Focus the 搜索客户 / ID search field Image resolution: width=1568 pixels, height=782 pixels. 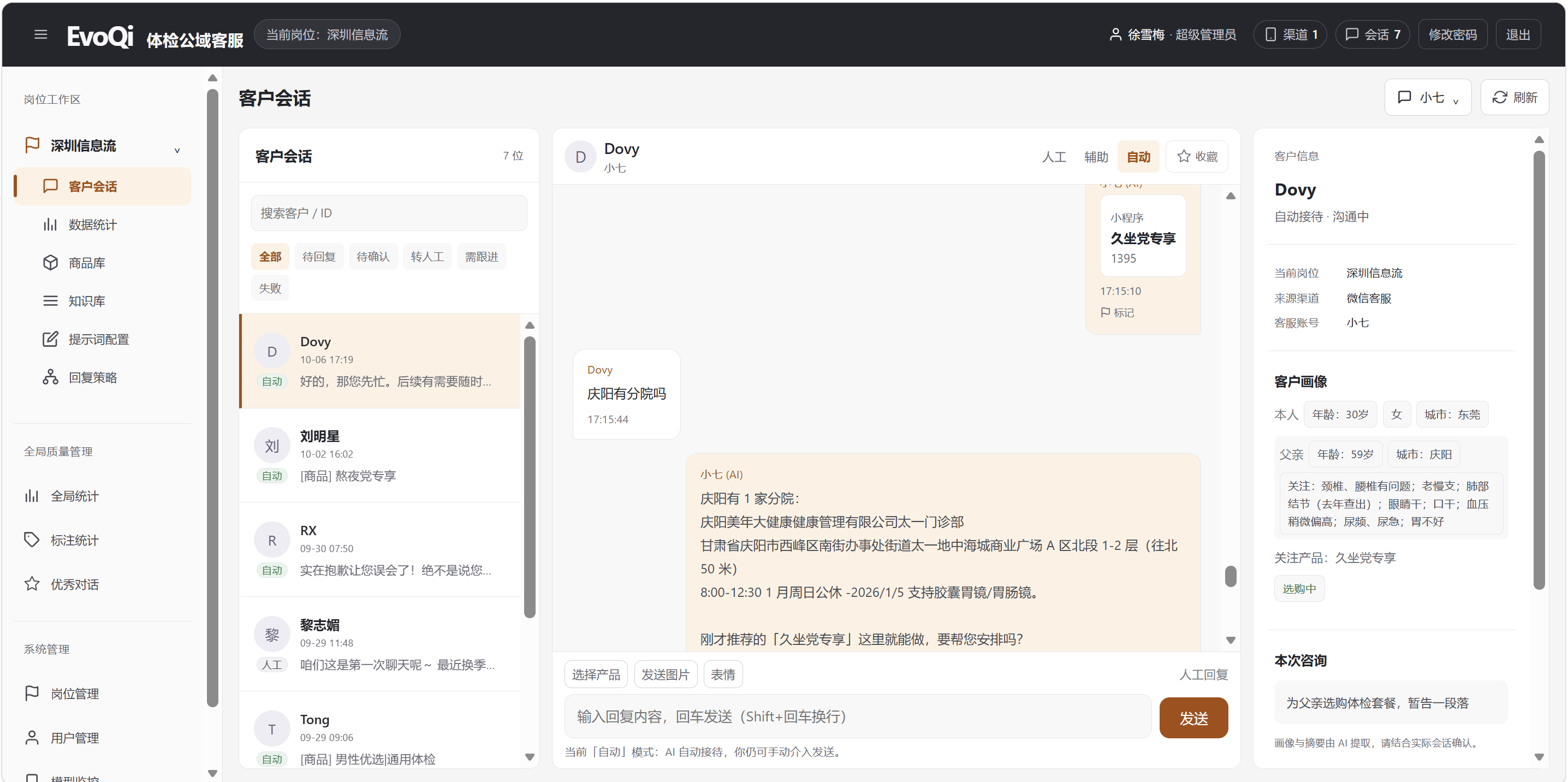click(x=389, y=213)
